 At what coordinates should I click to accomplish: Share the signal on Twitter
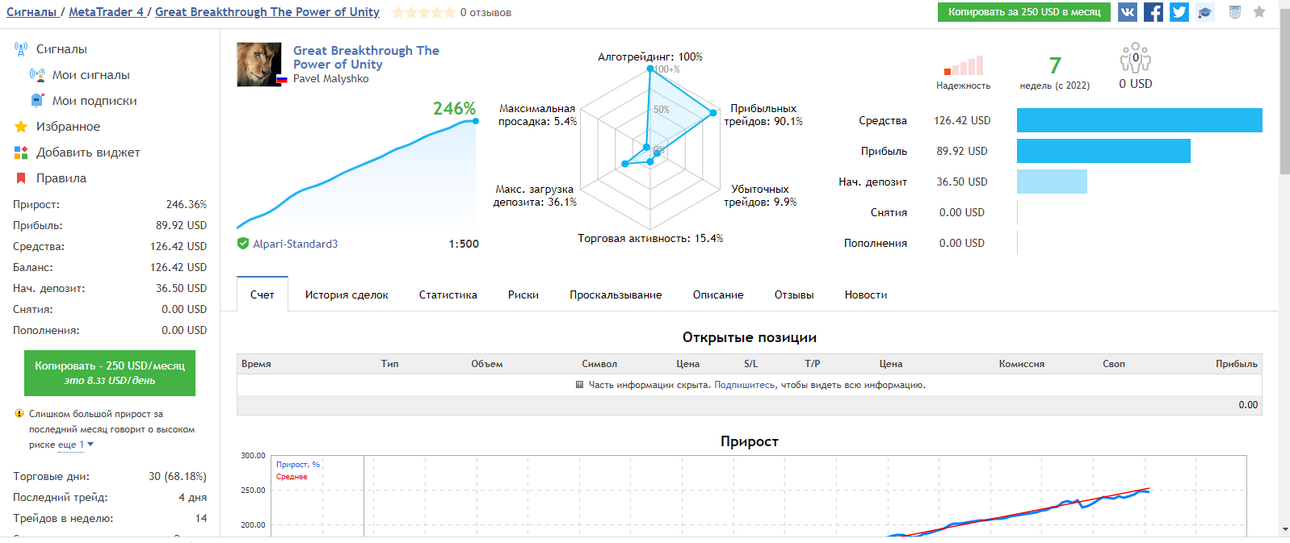(1180, 12)
